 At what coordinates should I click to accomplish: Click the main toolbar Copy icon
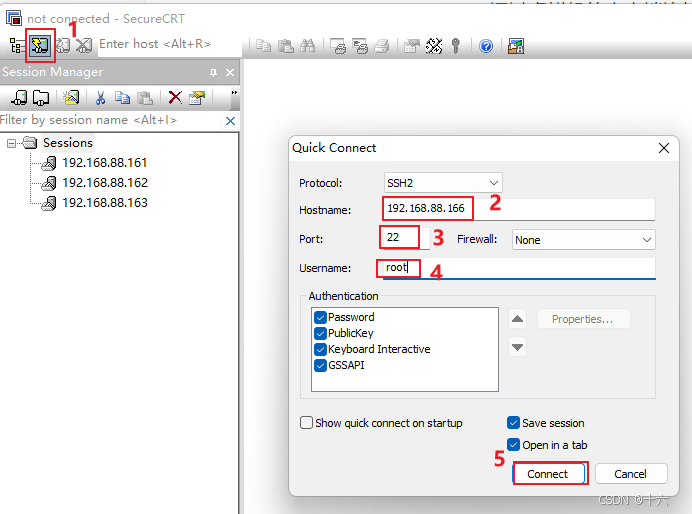click(x=263, y=46)
